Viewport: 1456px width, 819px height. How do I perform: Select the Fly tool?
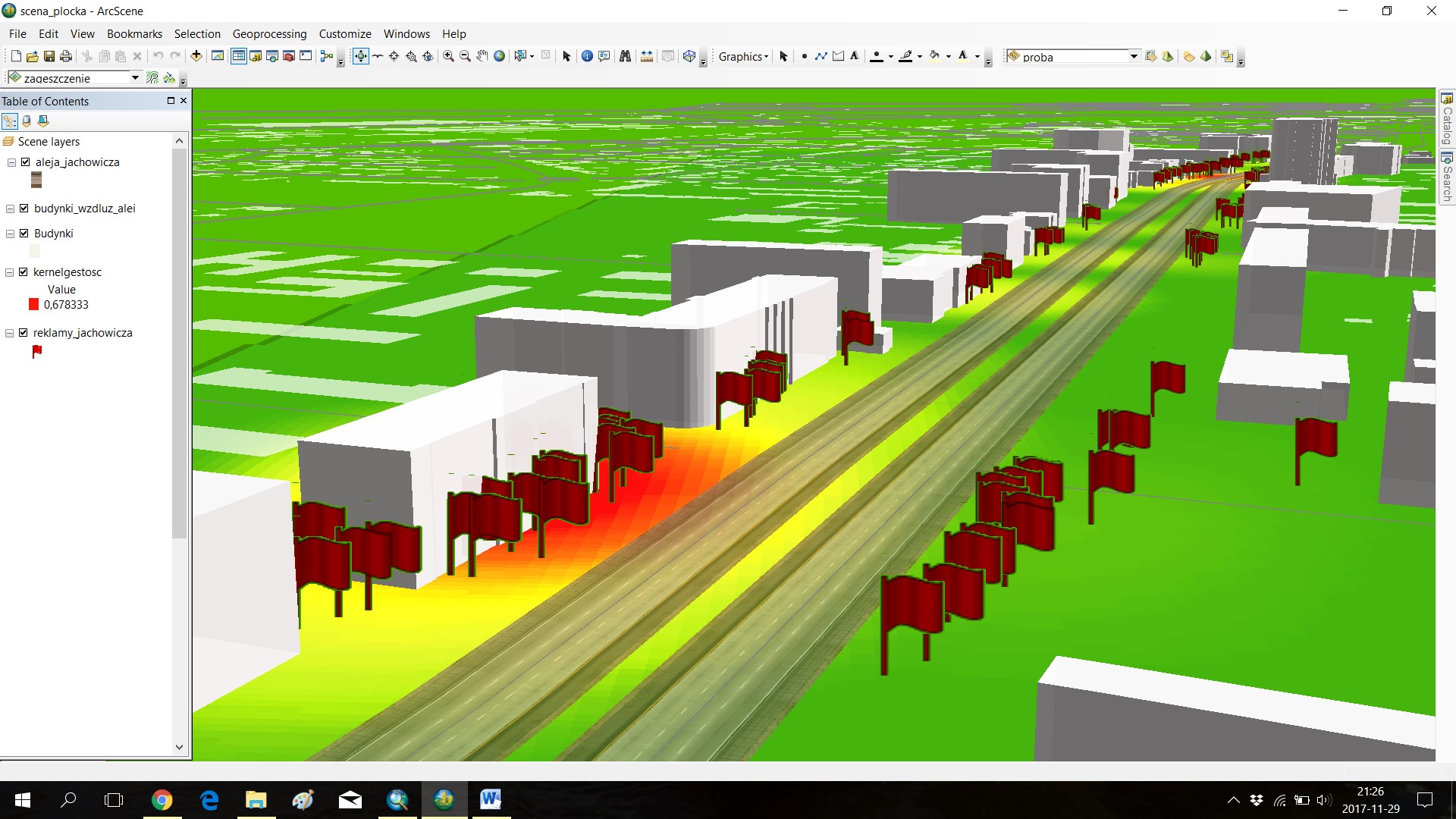[x=378, y=56]
